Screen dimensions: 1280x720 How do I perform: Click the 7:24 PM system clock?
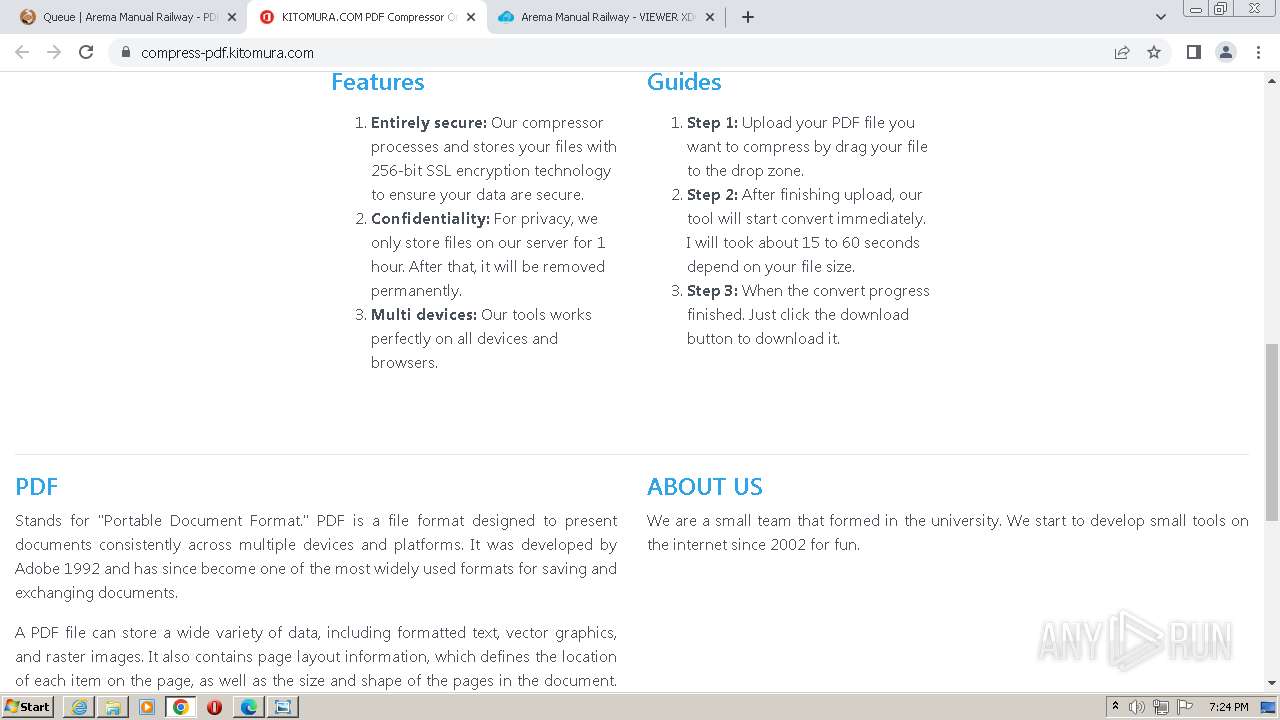[x=1228, y=707]
